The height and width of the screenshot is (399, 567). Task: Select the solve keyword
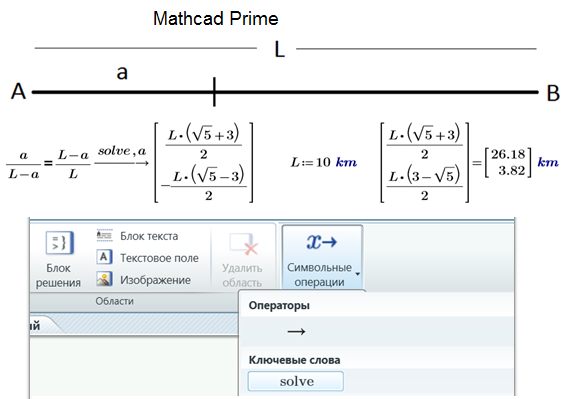click(295, 381)
